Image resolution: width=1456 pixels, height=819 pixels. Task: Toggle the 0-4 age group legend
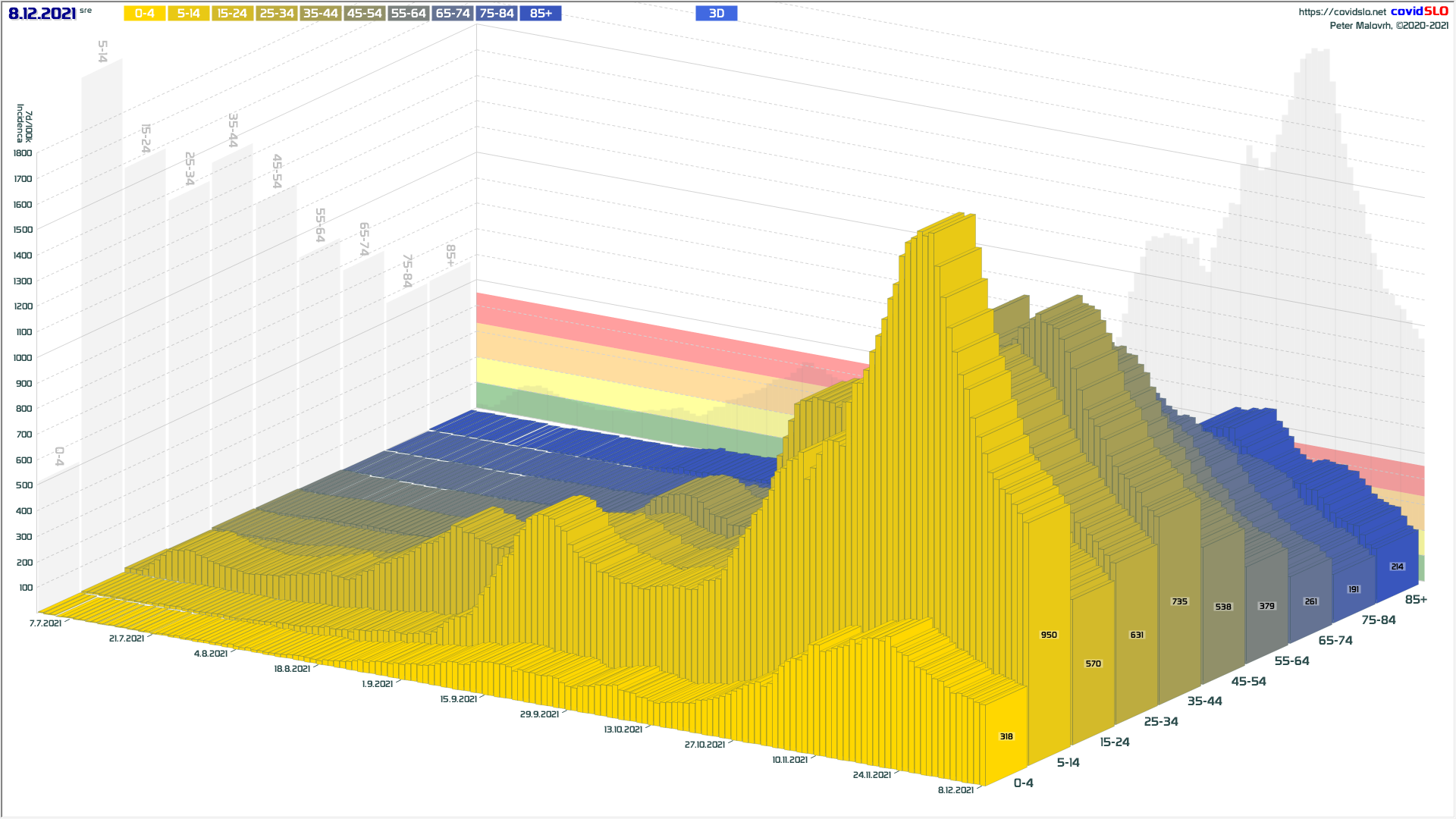(144, 14)
